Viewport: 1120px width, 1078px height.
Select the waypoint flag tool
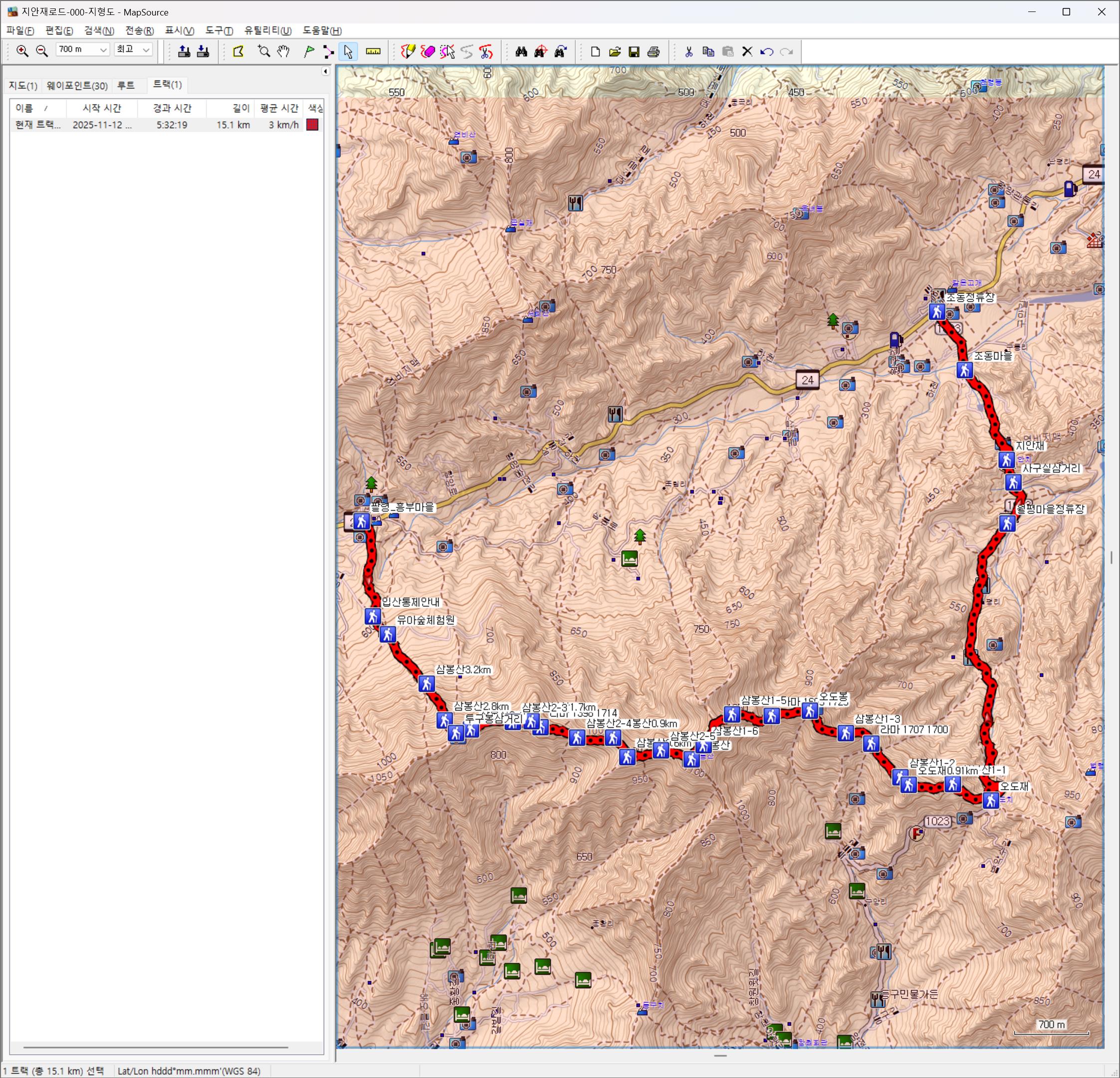[309, 52]
